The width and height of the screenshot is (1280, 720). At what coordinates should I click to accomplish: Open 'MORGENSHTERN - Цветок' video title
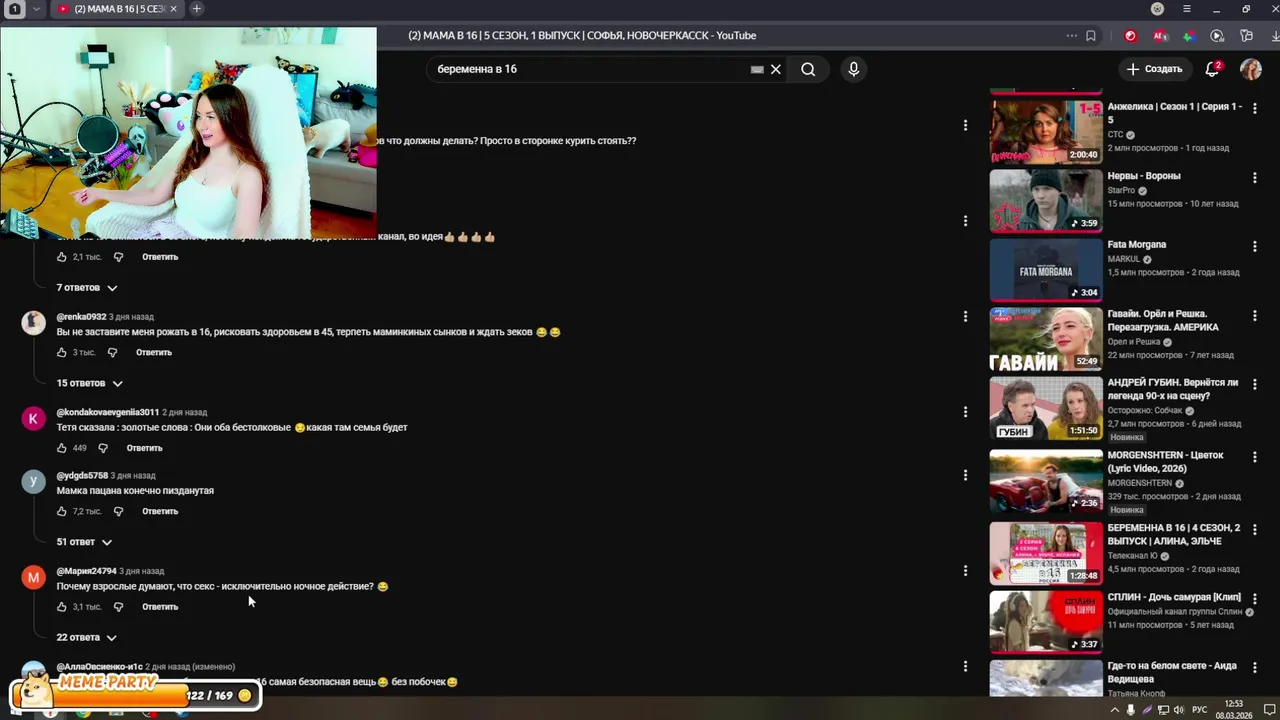click(1166, 461)
